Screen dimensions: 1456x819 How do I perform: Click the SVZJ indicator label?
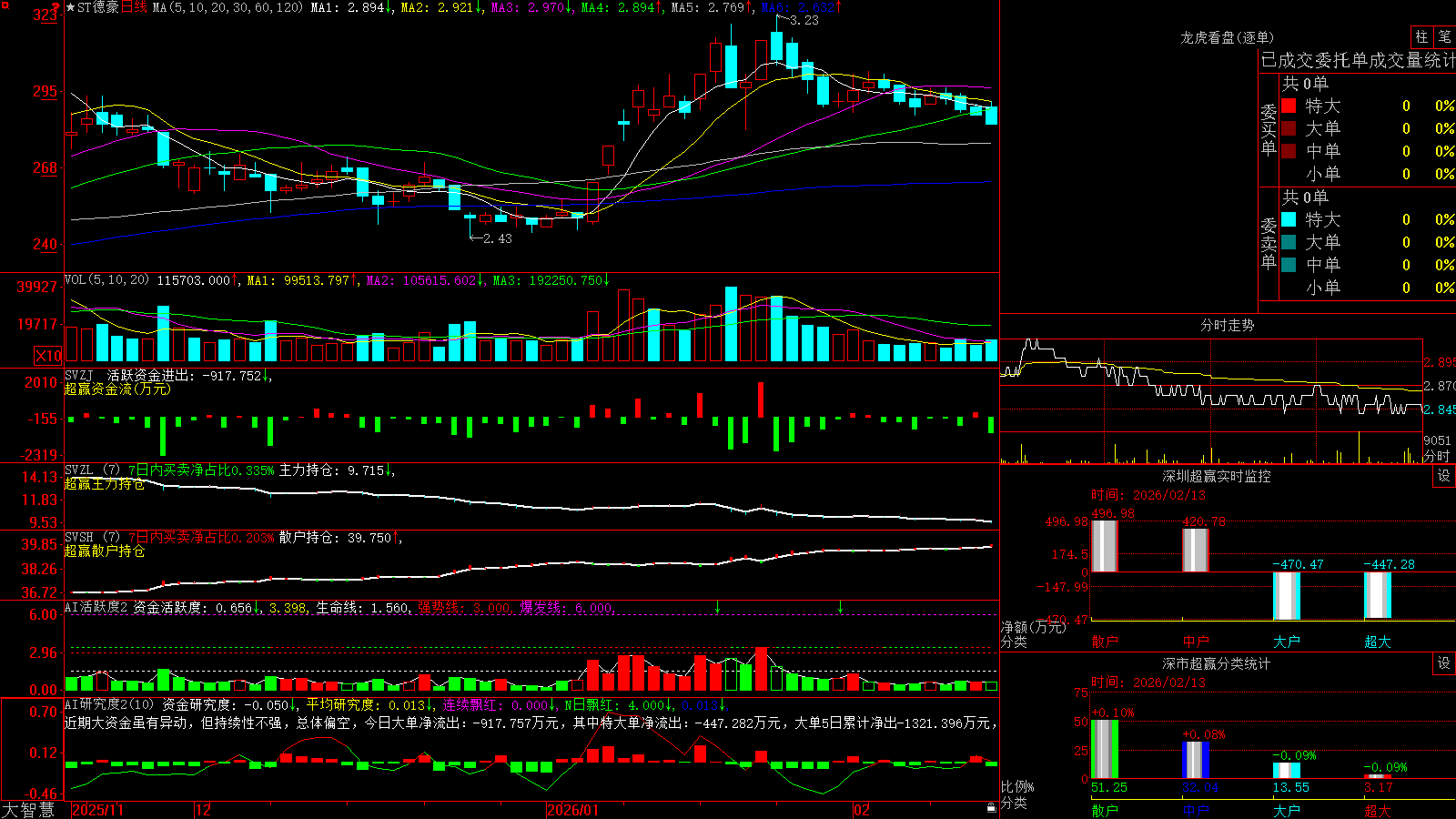coord(79,375)
